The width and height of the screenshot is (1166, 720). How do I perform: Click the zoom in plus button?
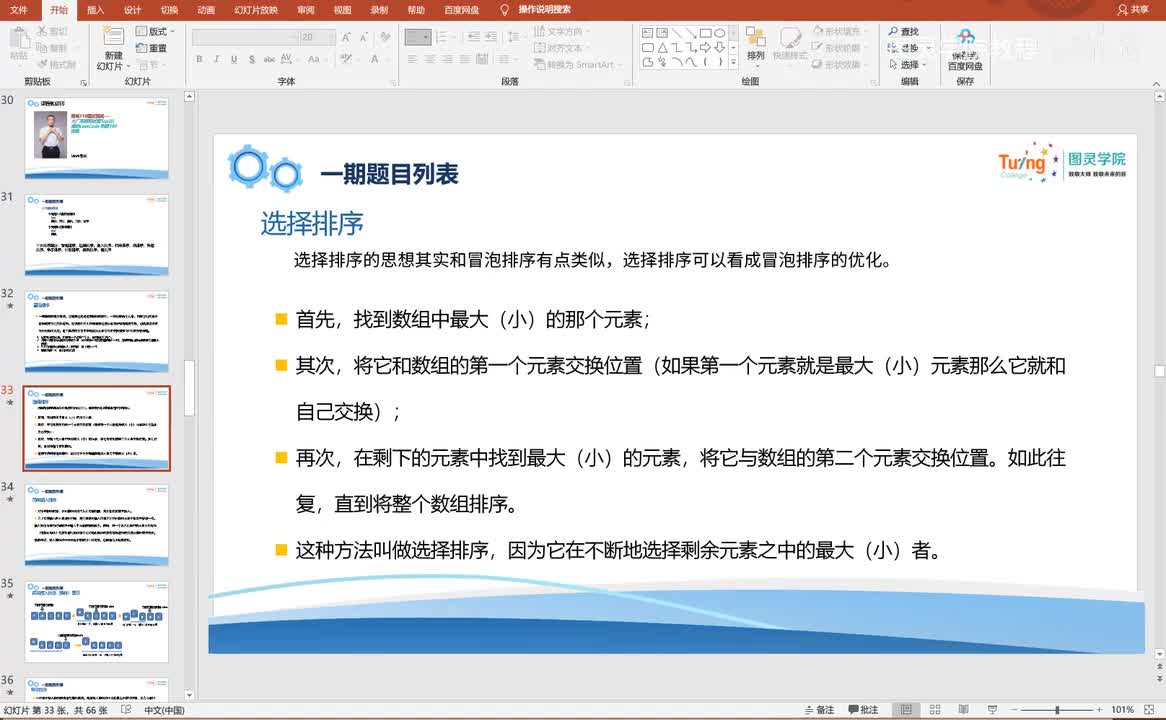1099,710
